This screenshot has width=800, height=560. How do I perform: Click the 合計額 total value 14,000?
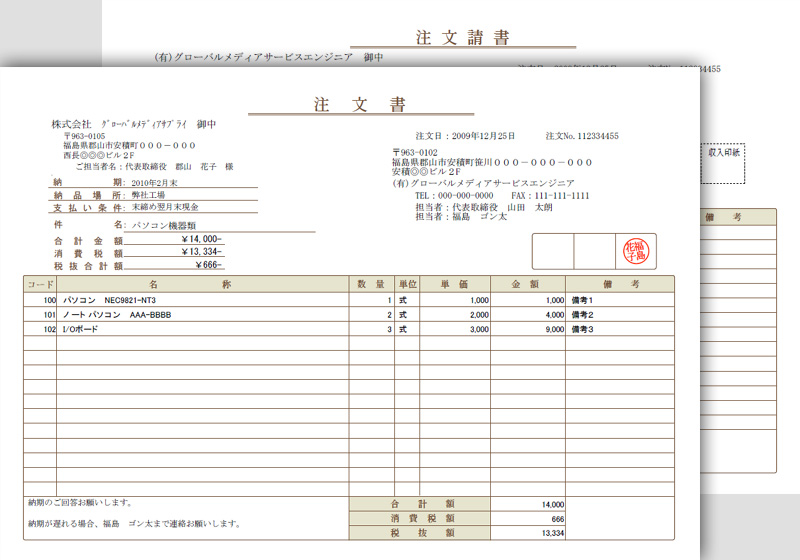click(x=551, y=505)
